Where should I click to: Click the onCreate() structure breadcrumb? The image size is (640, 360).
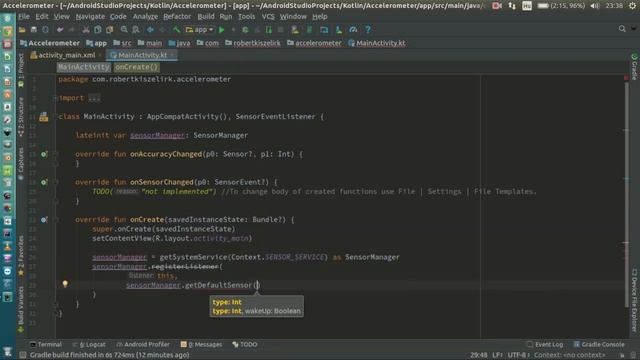pyautogui.click(x=136, y=67)
